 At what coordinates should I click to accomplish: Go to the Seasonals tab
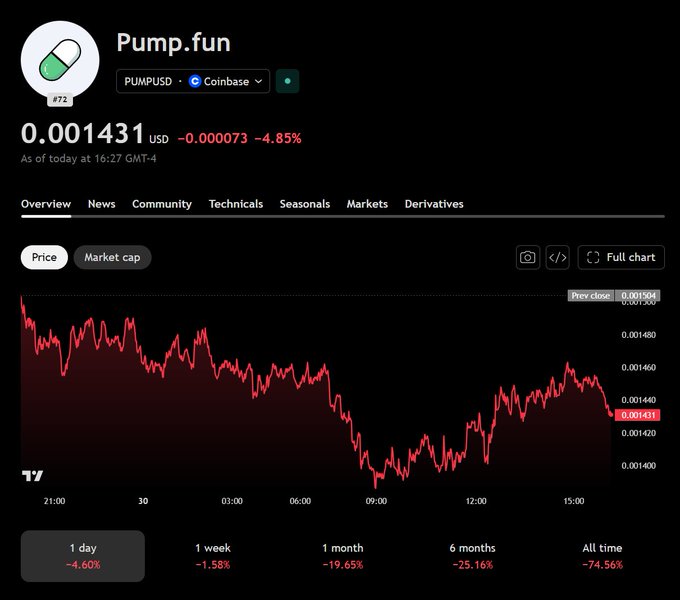pos(305,204)
